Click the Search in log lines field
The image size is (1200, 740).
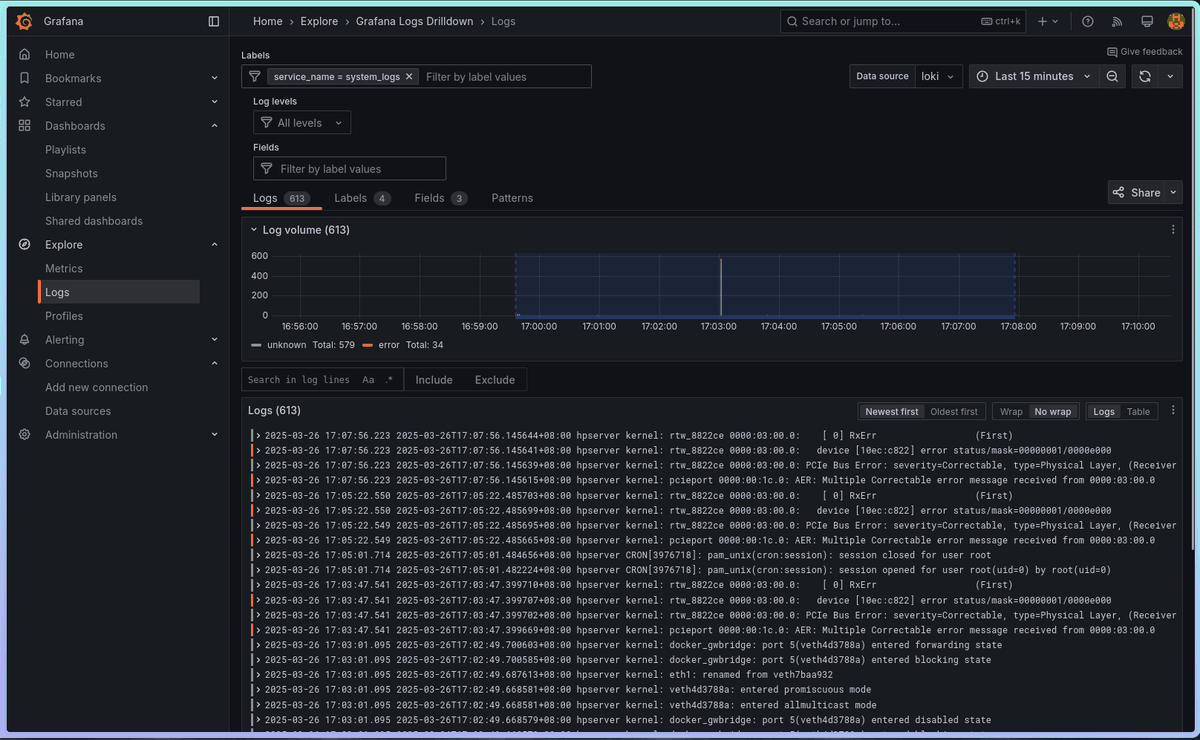pyautogui.click(x=299, y=380)
